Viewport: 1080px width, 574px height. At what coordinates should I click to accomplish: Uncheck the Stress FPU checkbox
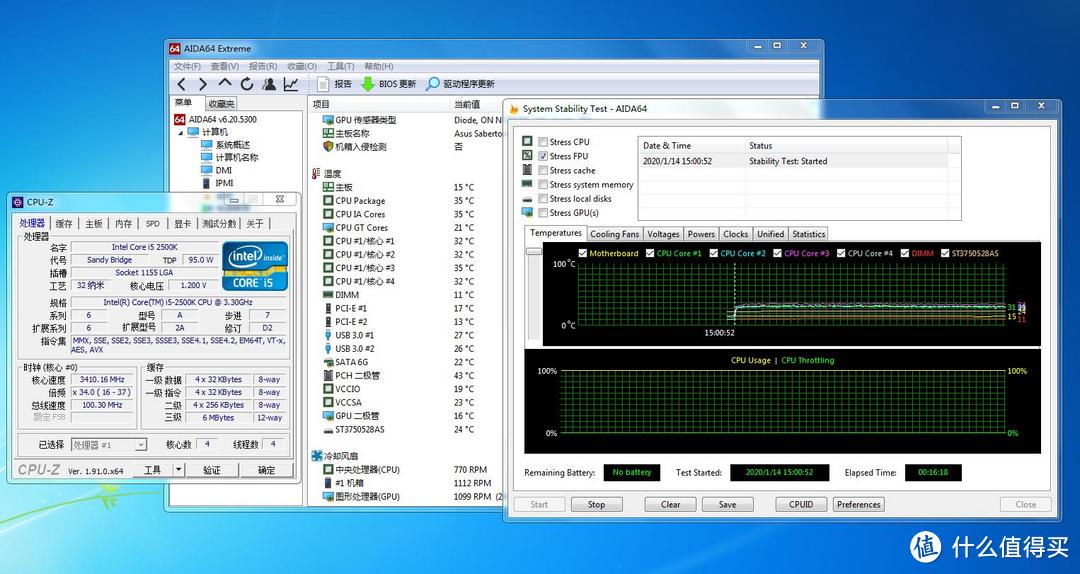543,156
